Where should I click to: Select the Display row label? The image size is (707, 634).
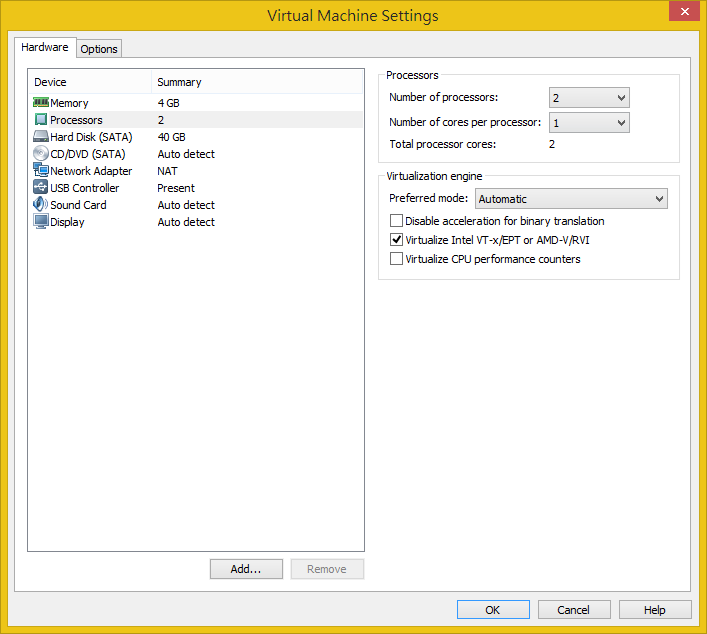(x=67, y=222)
